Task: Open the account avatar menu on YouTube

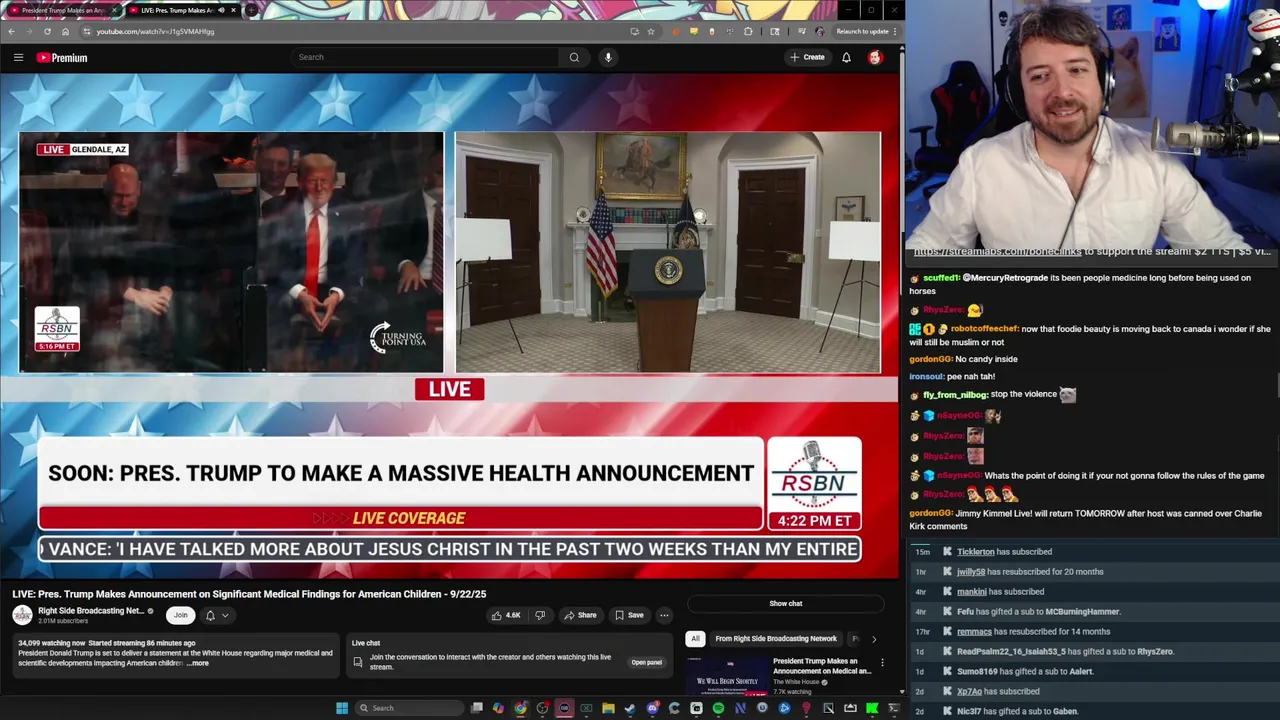Action: 875,57
